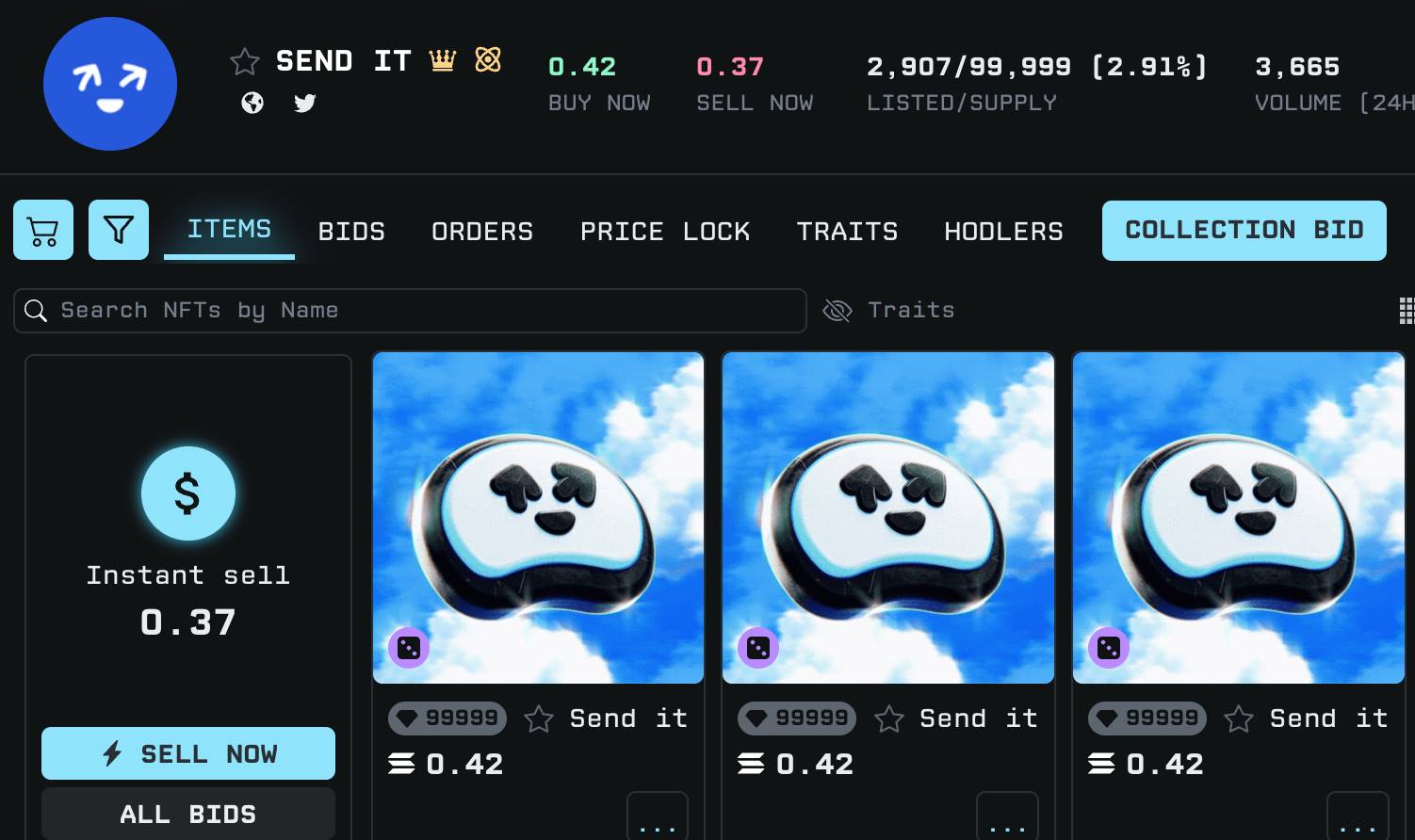The width and height of the screenshot is (1415, 840).
Task: Open the shopping cart panel
Action: coord(42,229)
